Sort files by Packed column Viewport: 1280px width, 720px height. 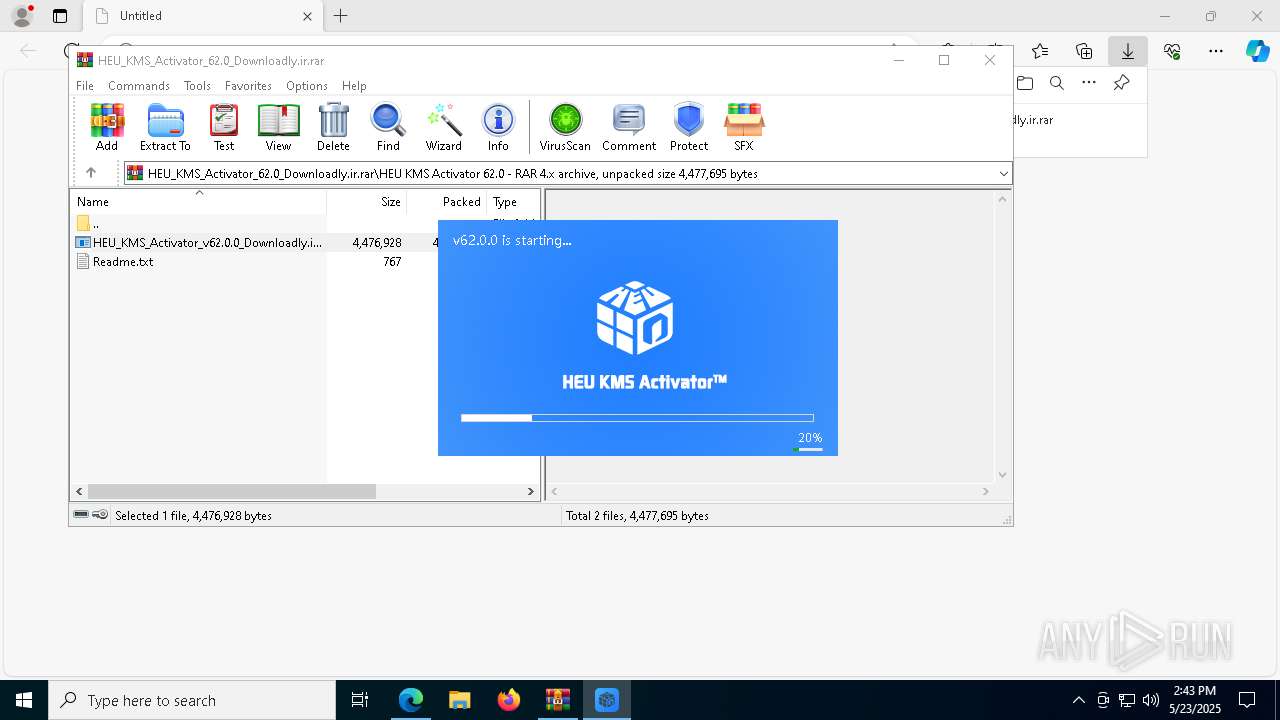447,201
